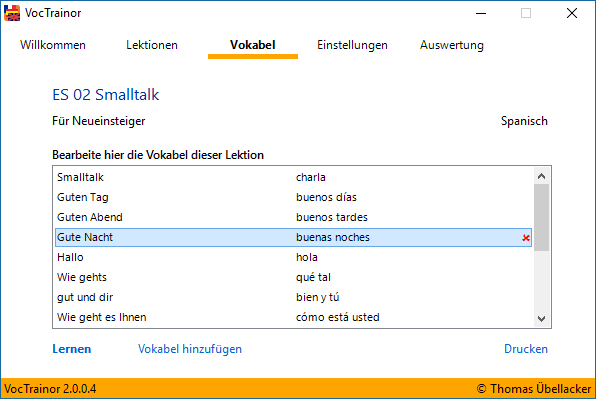Click the Drucken link to print

[x=526, y=349]
